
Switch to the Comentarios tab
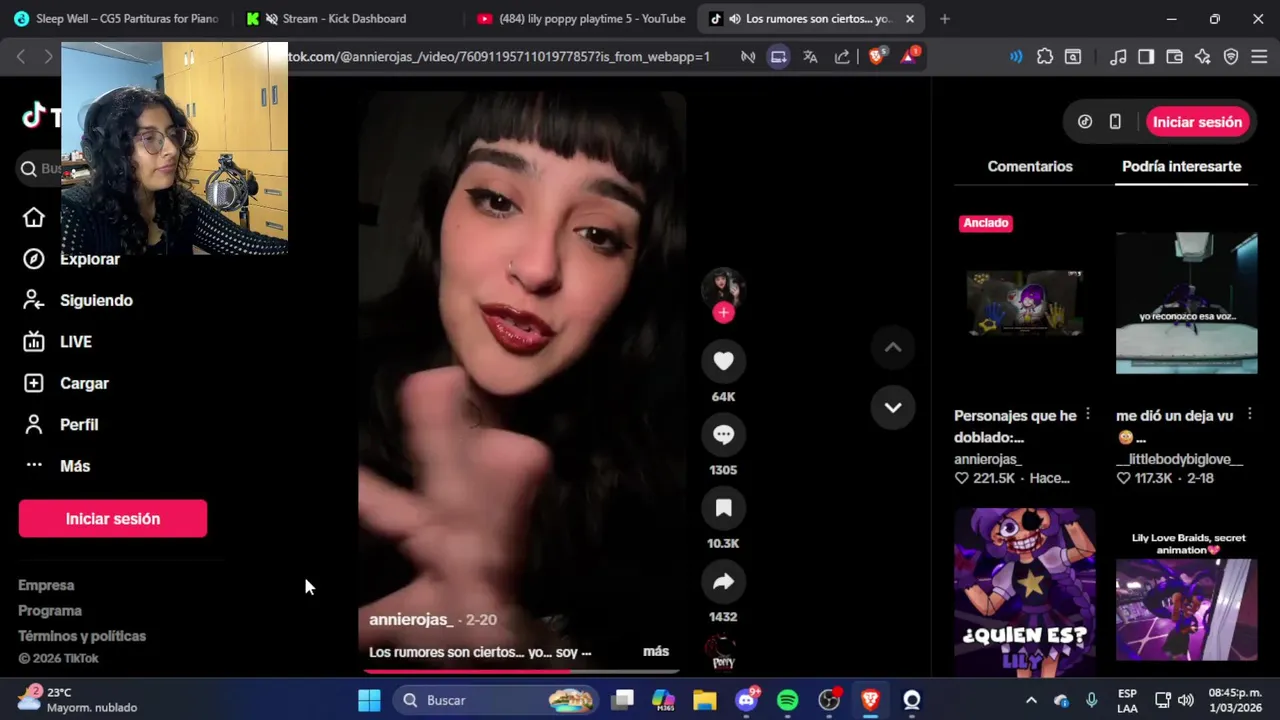[1030, 166]
